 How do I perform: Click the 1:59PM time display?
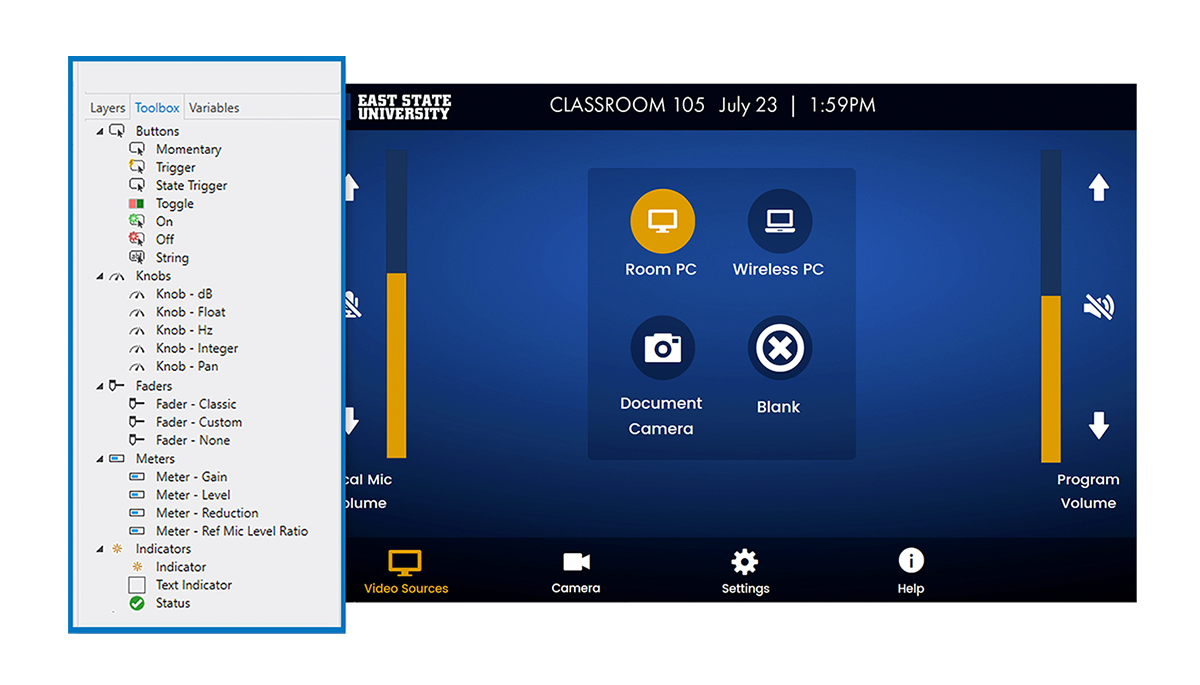843,105
